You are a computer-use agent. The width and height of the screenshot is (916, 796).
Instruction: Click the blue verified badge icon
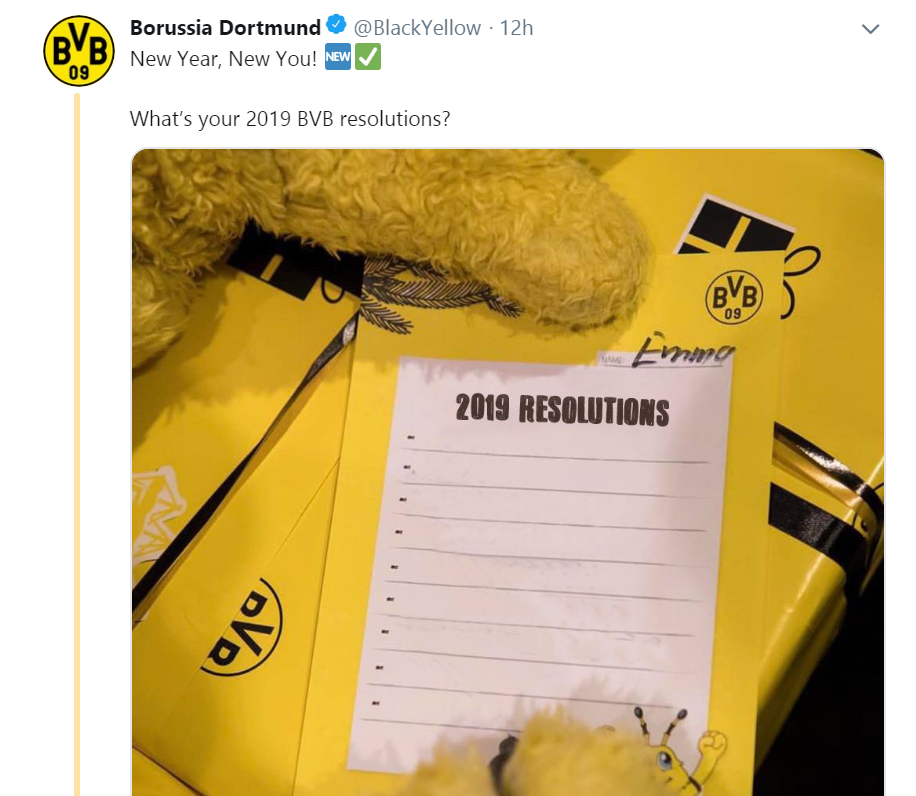(336, 25)
